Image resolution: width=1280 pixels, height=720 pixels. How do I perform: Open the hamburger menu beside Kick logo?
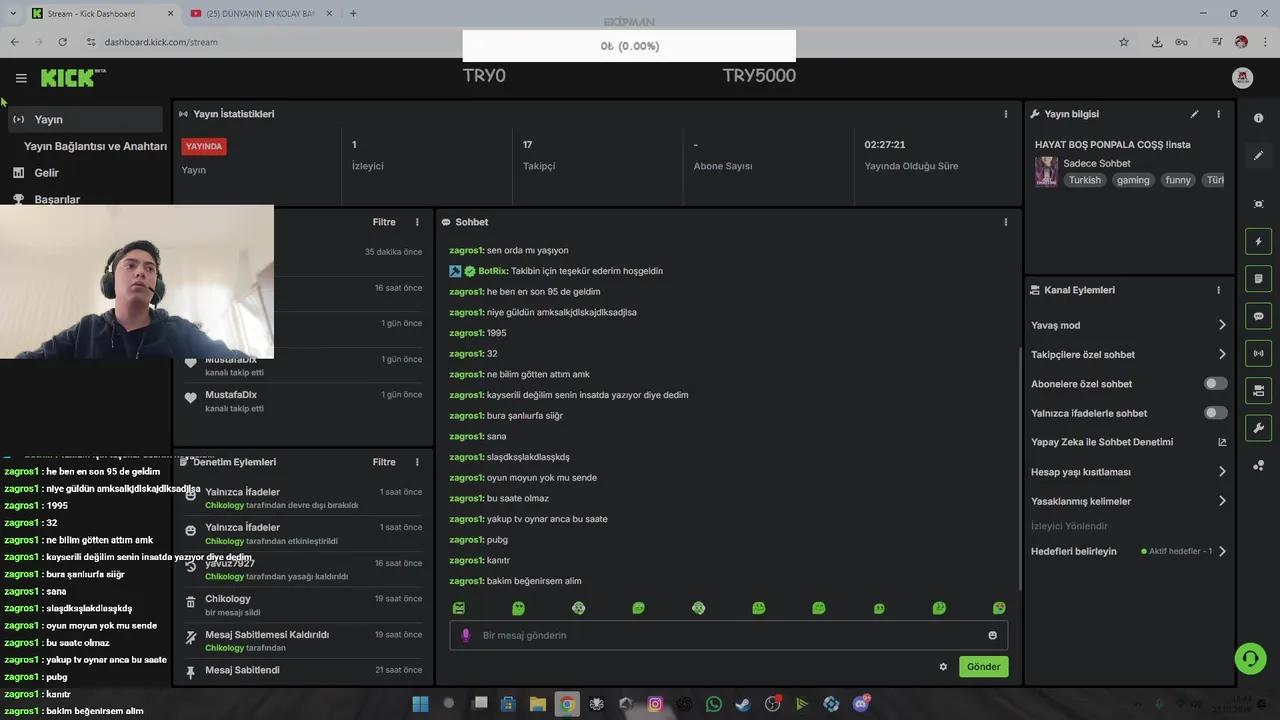(x=21, y=78)
